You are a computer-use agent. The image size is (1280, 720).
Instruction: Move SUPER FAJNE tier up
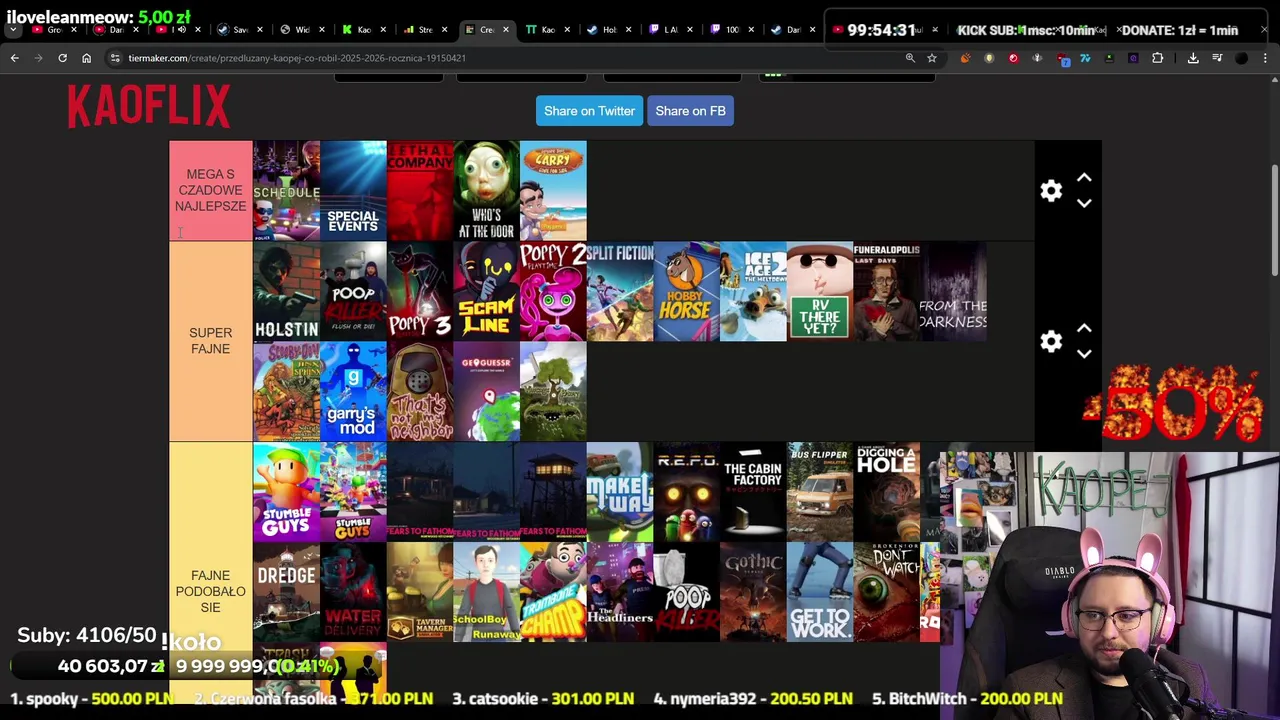click(x=1084, y=329)
